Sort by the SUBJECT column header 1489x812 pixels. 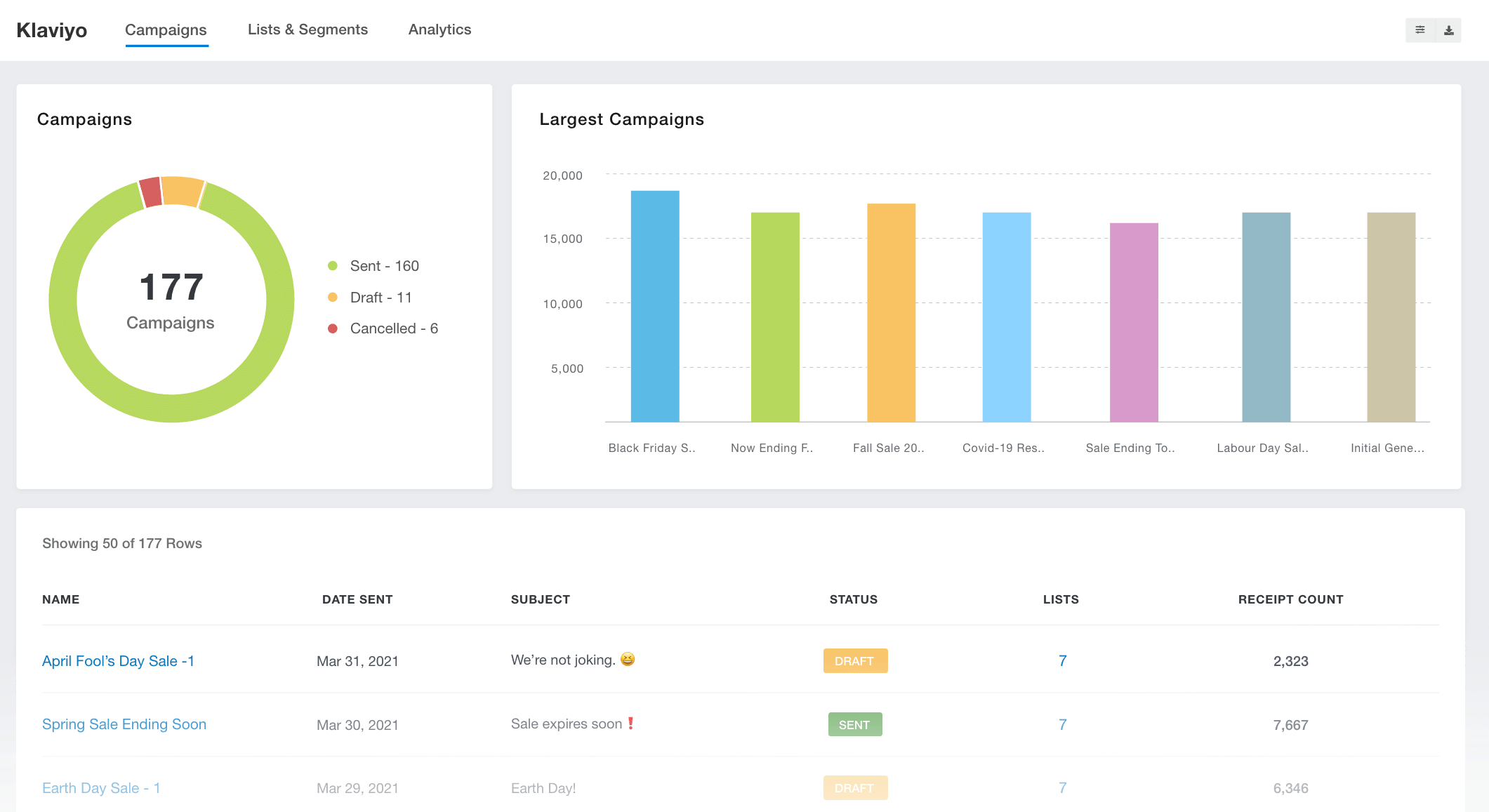click(x=541, y=599)
